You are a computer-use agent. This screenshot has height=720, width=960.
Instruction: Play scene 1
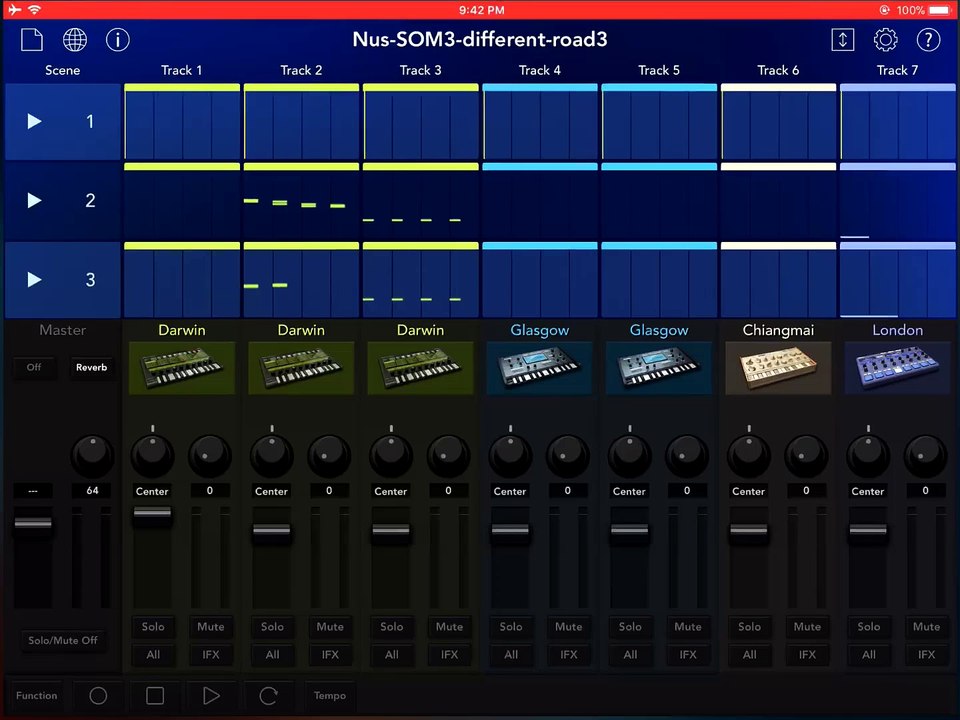(x=35, y=121)
